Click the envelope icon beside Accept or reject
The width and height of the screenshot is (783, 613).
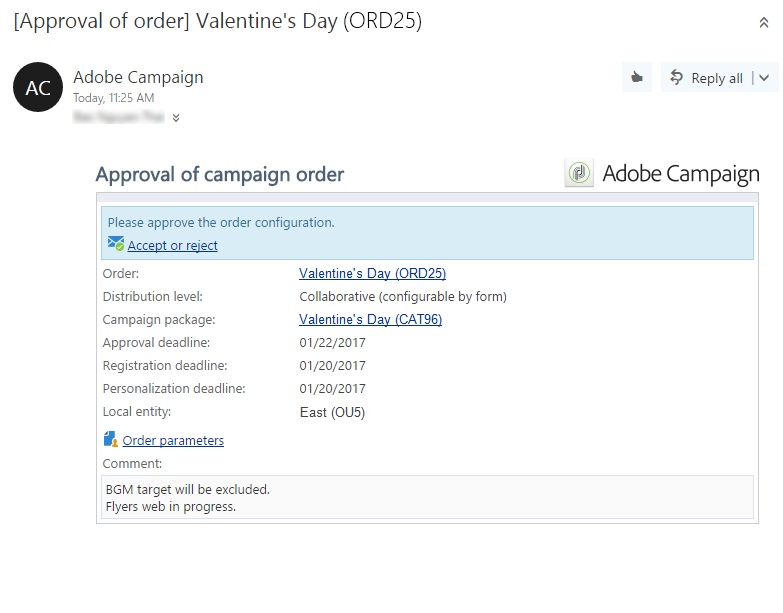pos(115,244)
